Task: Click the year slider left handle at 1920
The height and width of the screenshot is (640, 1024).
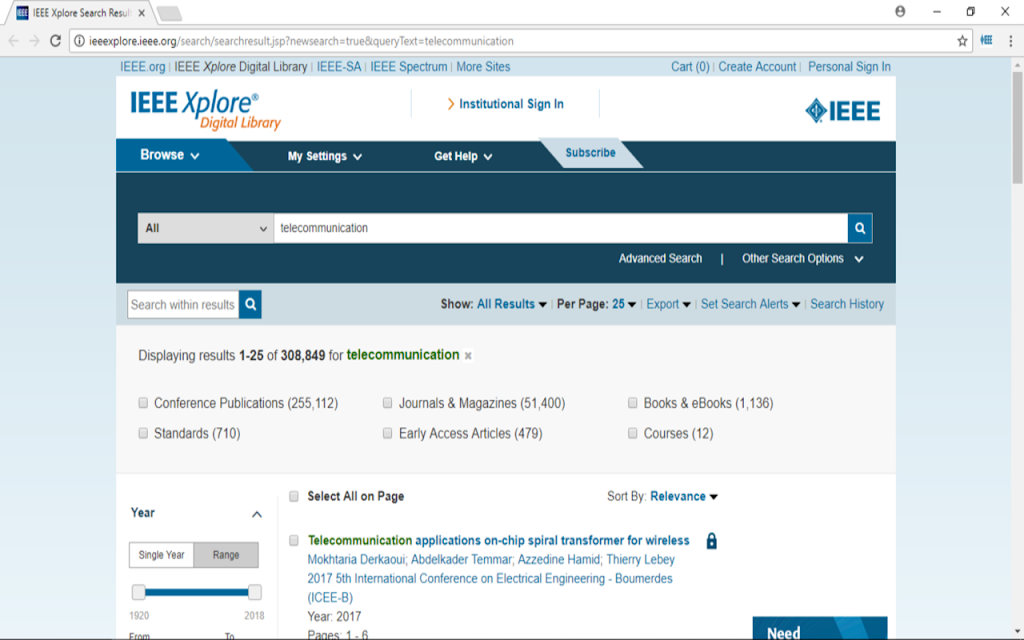Action: [x=138, y=592]
